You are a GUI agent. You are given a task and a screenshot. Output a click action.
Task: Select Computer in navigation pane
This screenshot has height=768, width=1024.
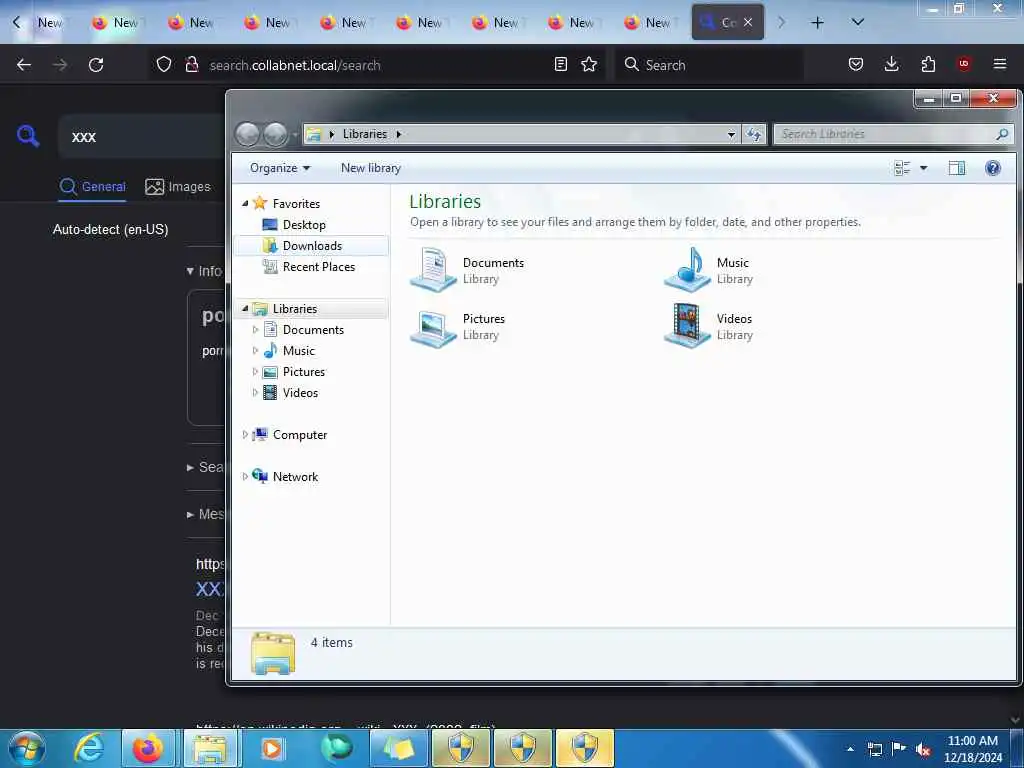coord(300,434)
